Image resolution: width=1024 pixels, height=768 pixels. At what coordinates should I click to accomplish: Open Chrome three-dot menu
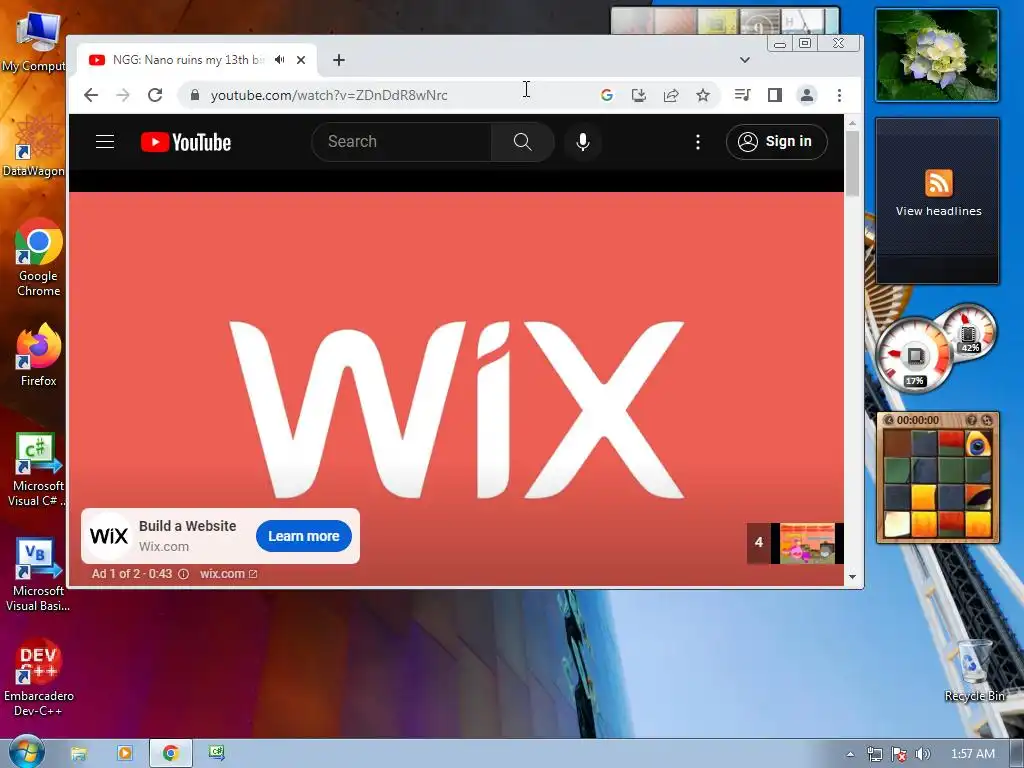[x=839, y=95]
